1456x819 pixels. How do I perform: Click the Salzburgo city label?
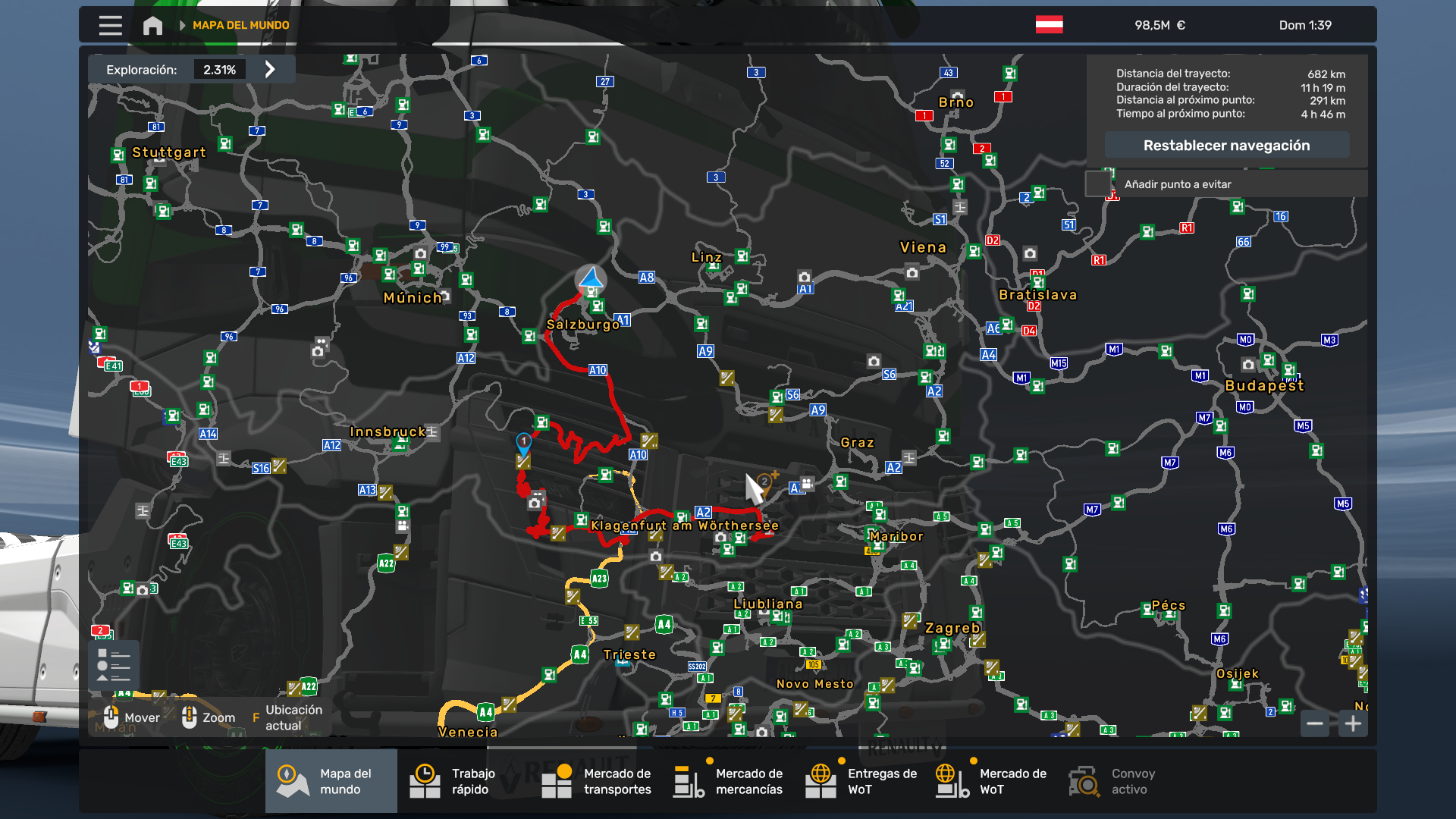[583, 325]
